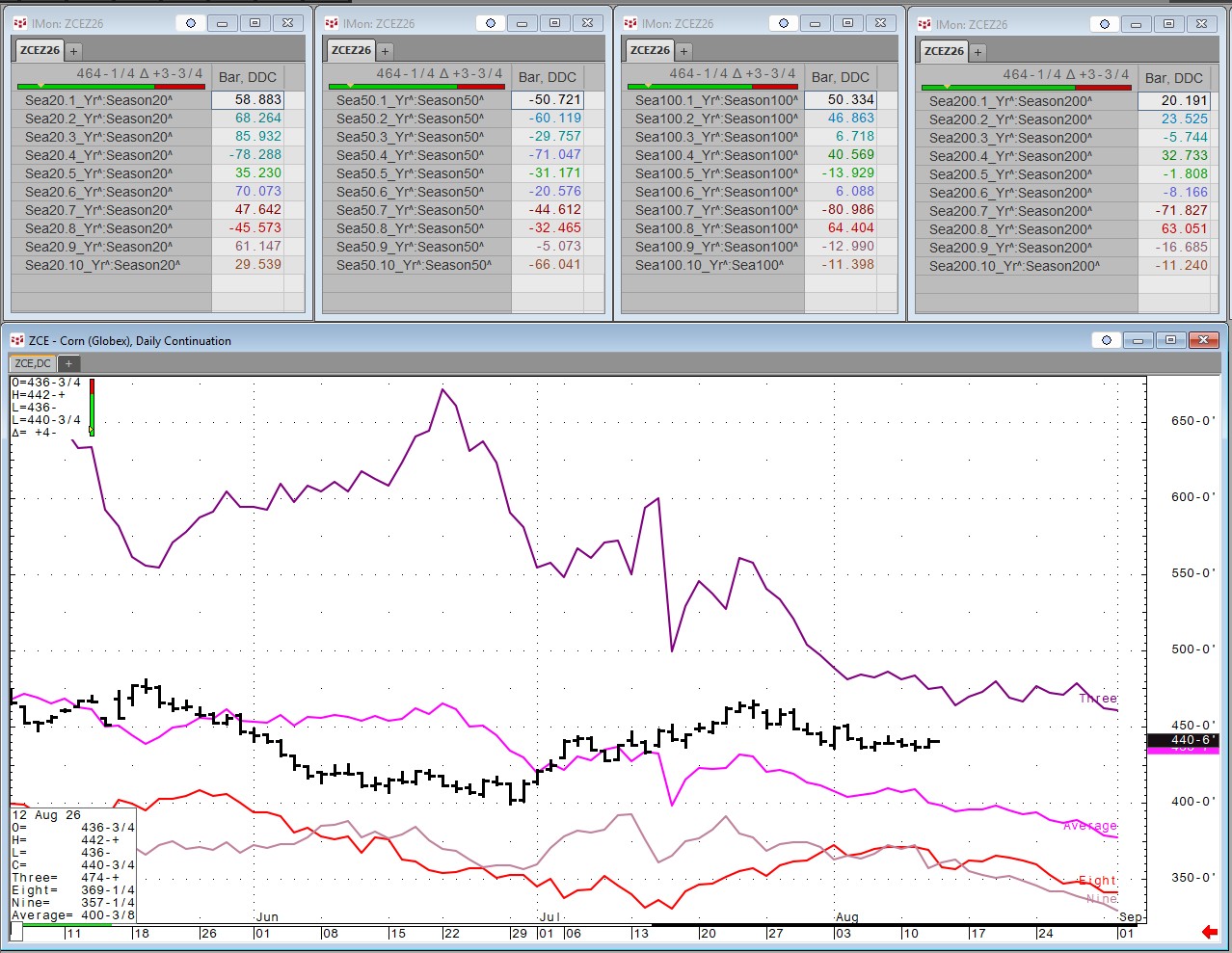Screen dimensions: 1232x953
Task: Open the CQG icon menu in the Corn chart title bar
Action: [16, 340]
